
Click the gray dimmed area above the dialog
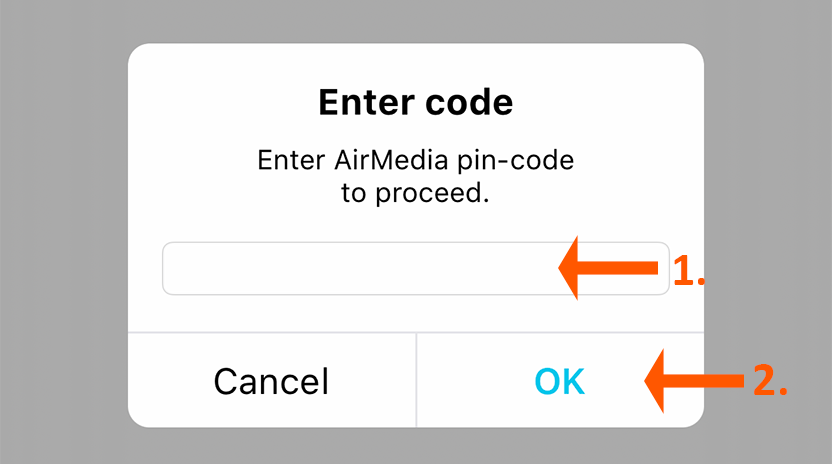pyautogui.click(x=415, y=20)
